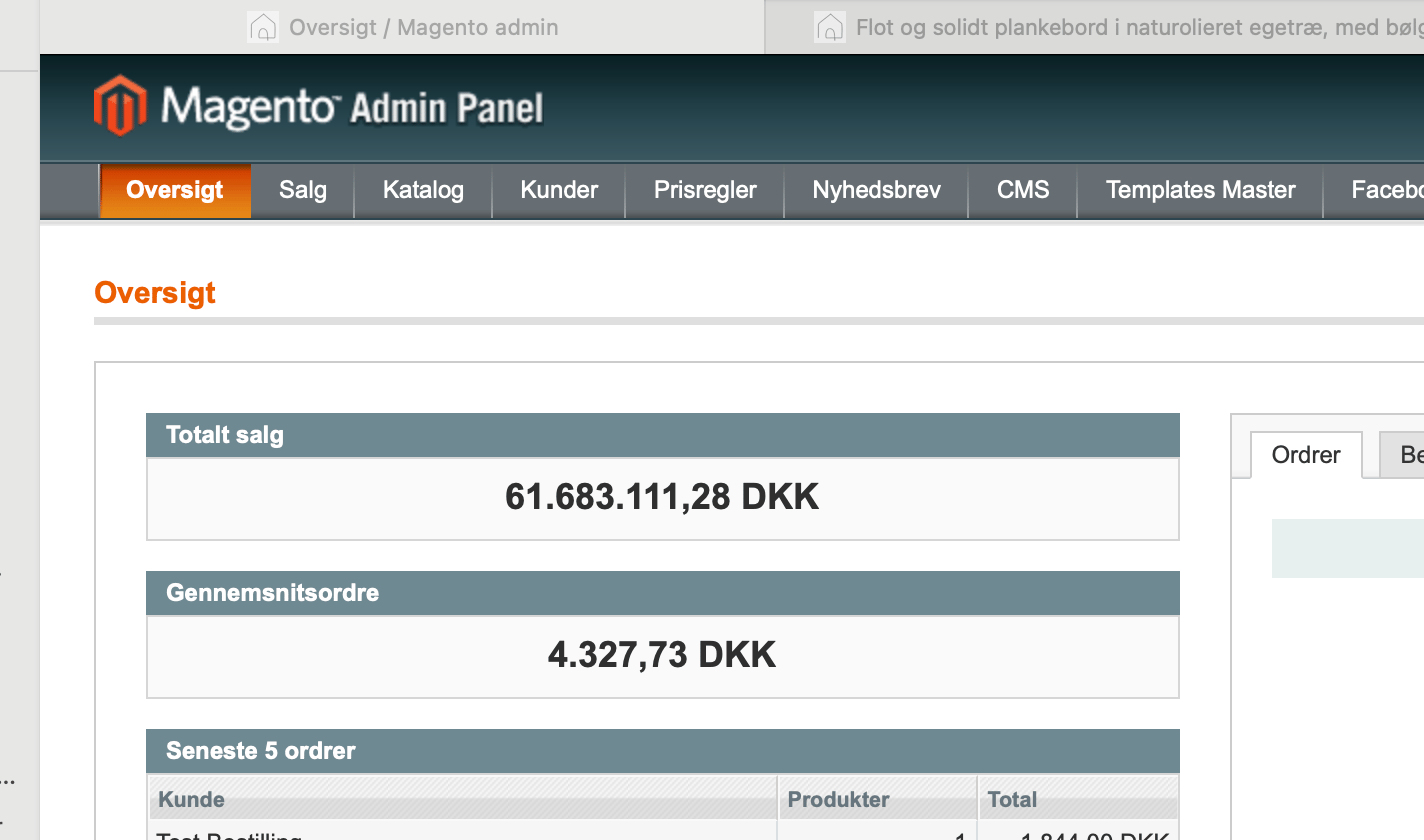Open the Katalog menu
Image resolution: width=1424 pixels, height=840 pixels.
click(x=423, y=190)
